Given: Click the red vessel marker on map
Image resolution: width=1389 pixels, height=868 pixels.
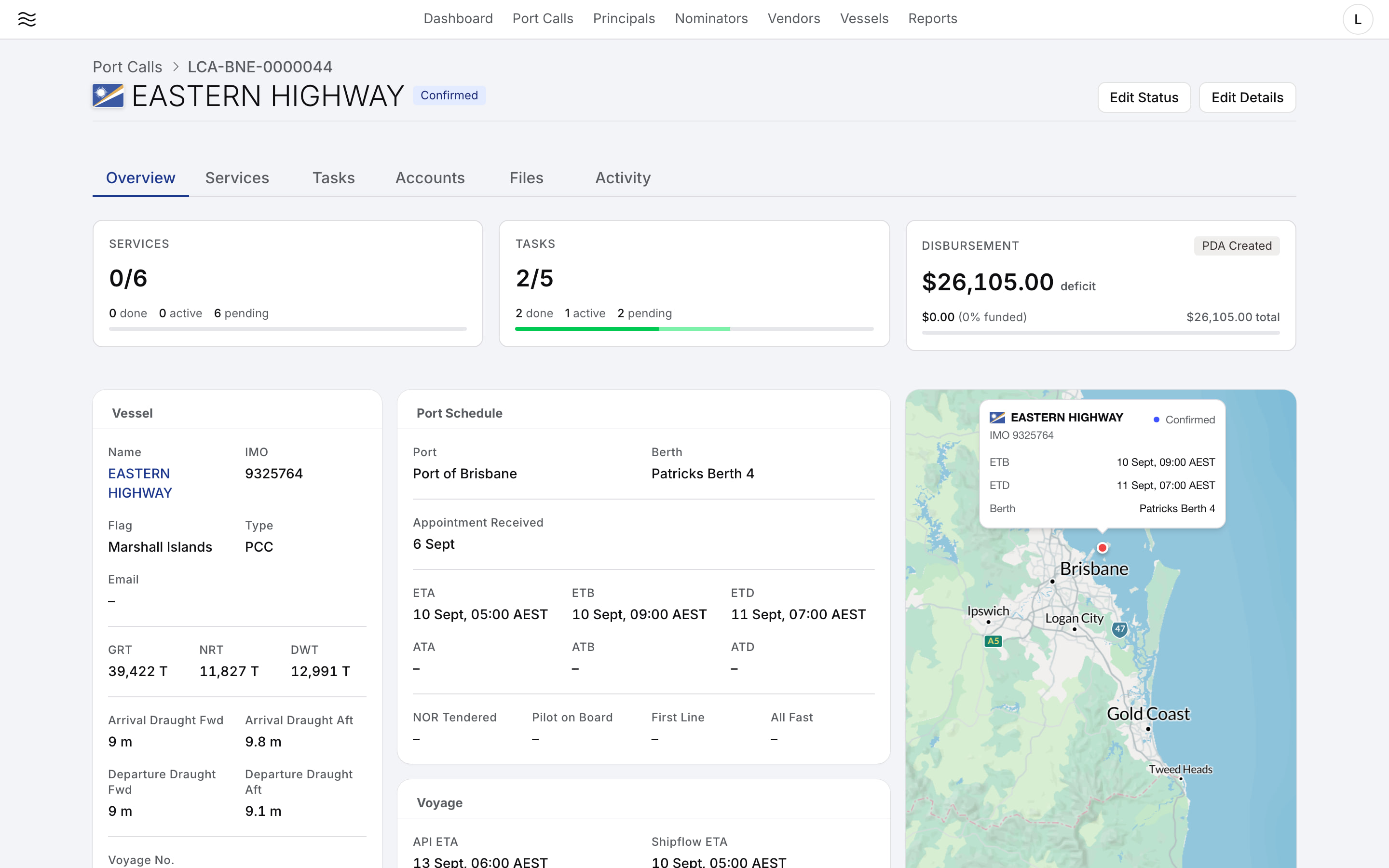Looking at the screenshot, I should pyautogui.click(x=1102, y=548).
